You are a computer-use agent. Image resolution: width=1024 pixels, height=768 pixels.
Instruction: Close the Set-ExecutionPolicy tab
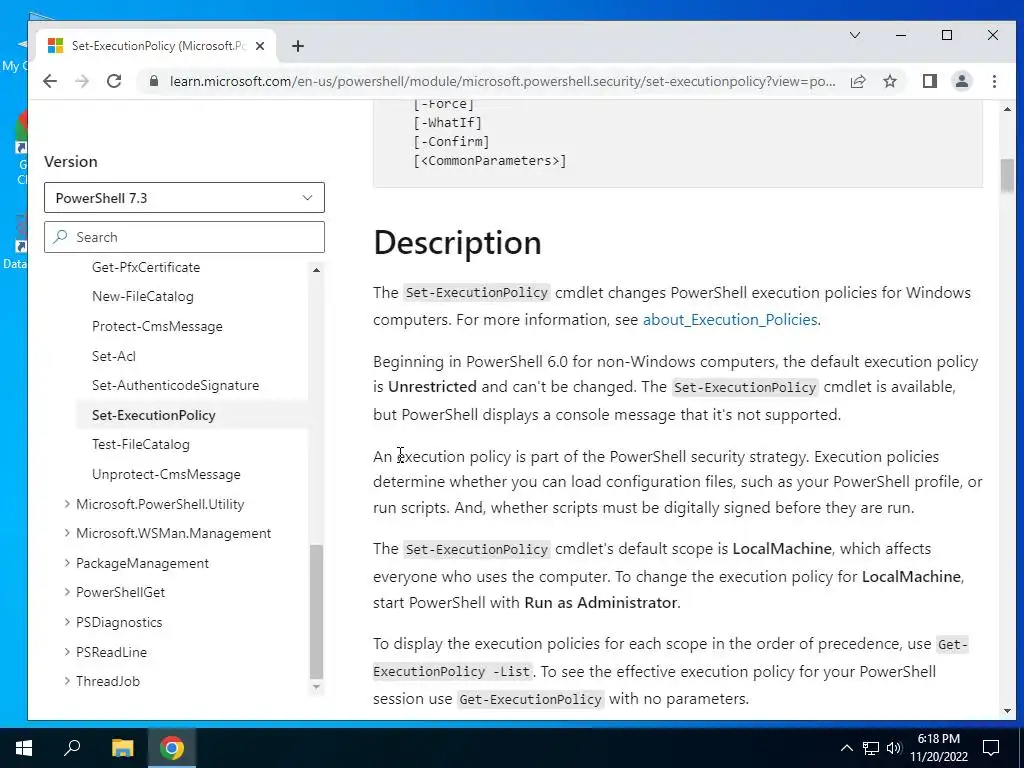260,46
